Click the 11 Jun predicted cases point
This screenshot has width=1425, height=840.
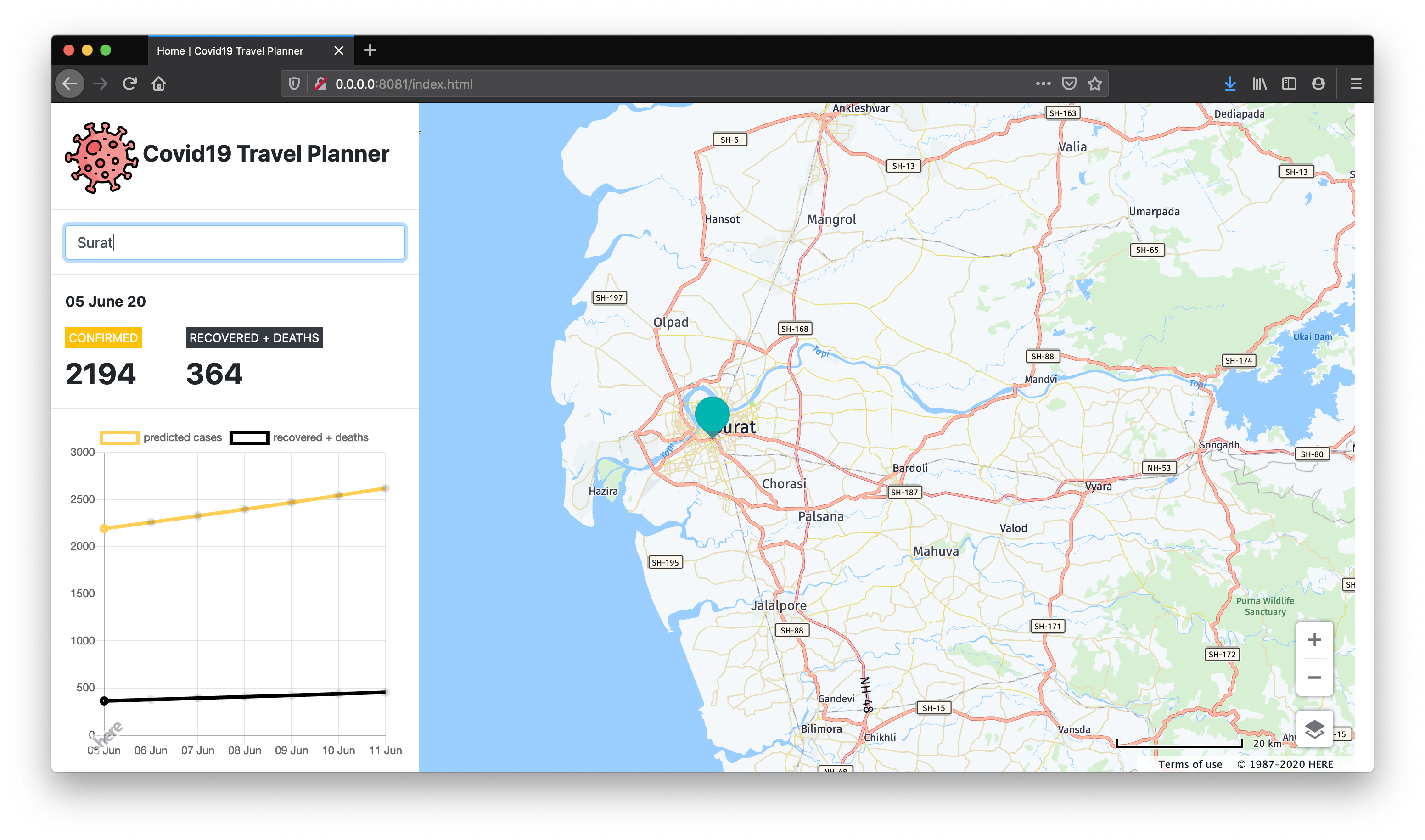click(x=386, y=488)
